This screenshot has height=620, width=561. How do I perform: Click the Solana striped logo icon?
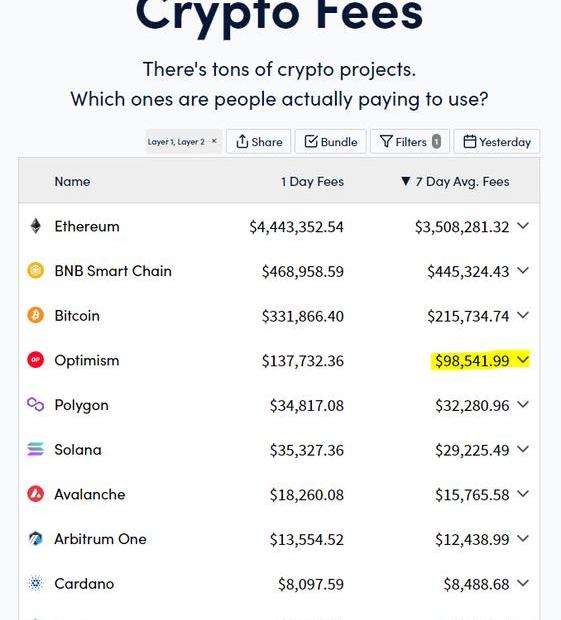(x=36, y=449)
